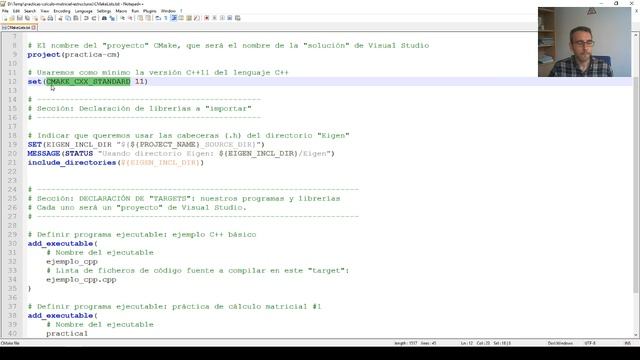The image size is (640, 360).
Task: Toggle Word wrap toolbar icon
Action: tap(158, 18)
